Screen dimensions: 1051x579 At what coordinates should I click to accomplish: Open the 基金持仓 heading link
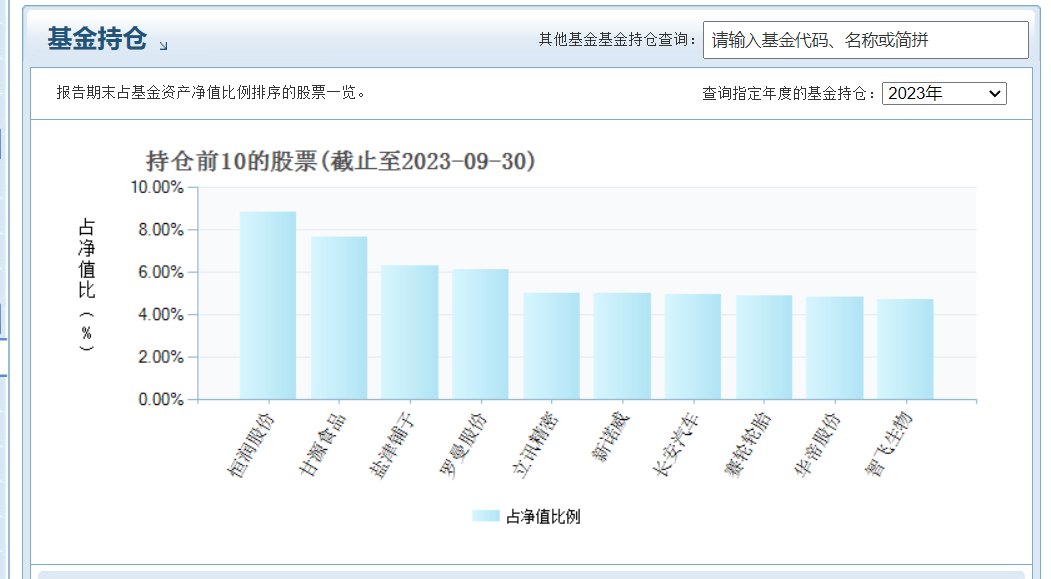pos(97,40)
